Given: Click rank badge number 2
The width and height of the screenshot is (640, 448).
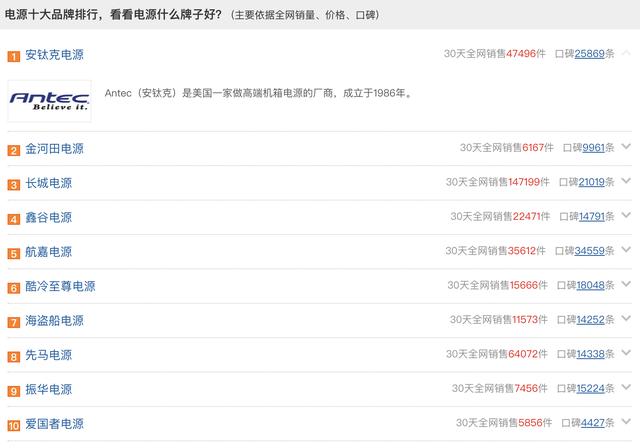Looking at the screenshot, I should coord(13,151).
